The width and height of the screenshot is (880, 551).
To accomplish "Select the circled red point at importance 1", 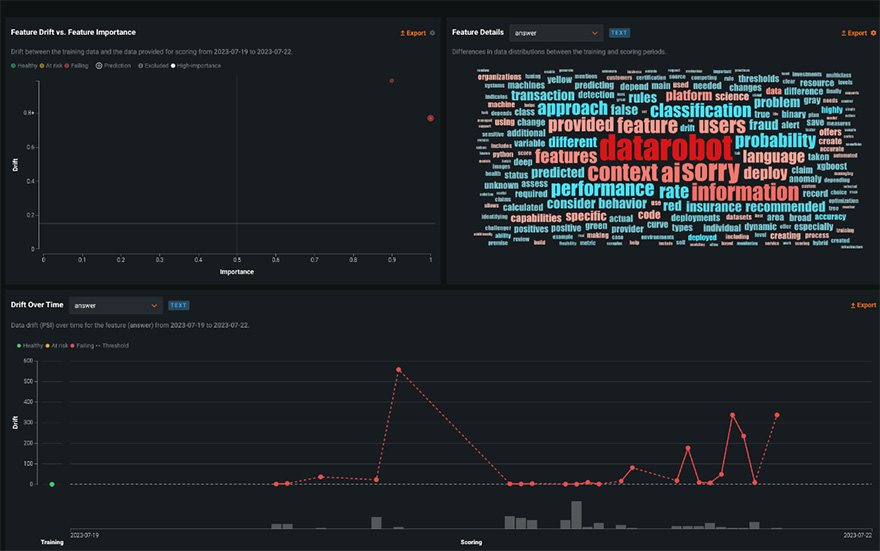I will pos(430,118).
